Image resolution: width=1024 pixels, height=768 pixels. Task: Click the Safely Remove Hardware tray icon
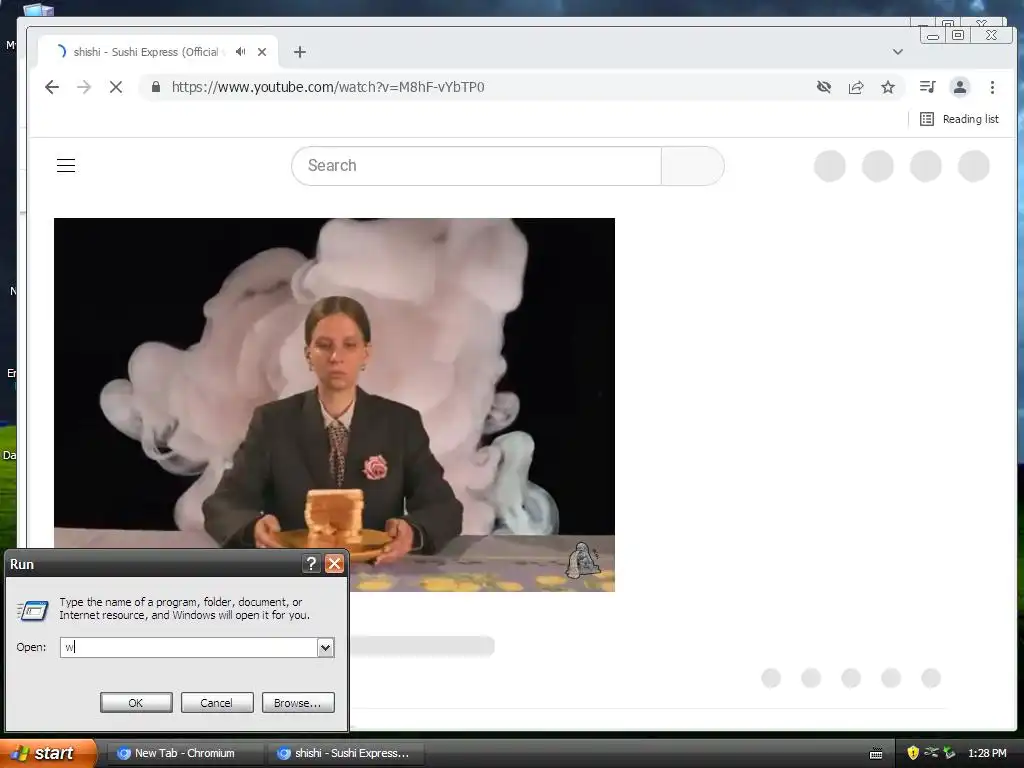931,752
